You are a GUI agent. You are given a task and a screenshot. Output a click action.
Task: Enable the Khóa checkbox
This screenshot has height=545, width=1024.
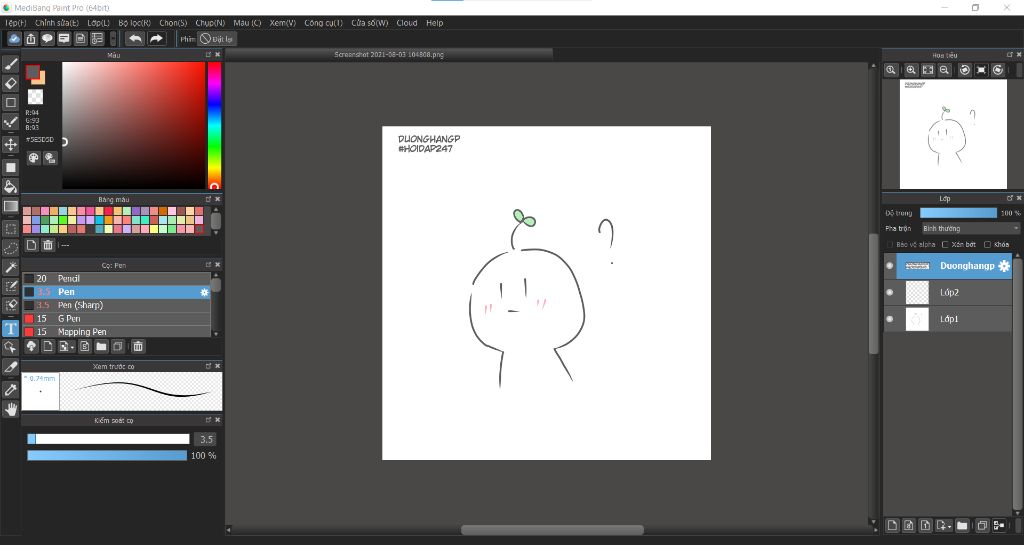987,245
